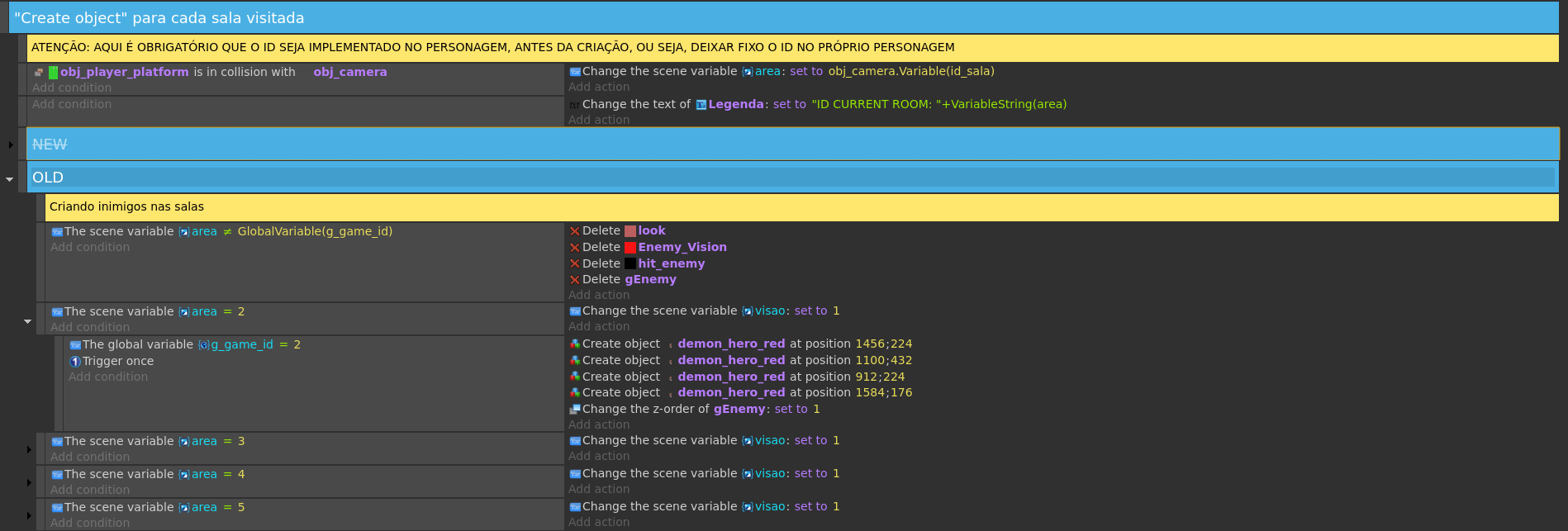The width and height of the screenshot is (1568, 531).
Task: Click the red X icon beside Delete hit_enemy
Action: [575, 264]
